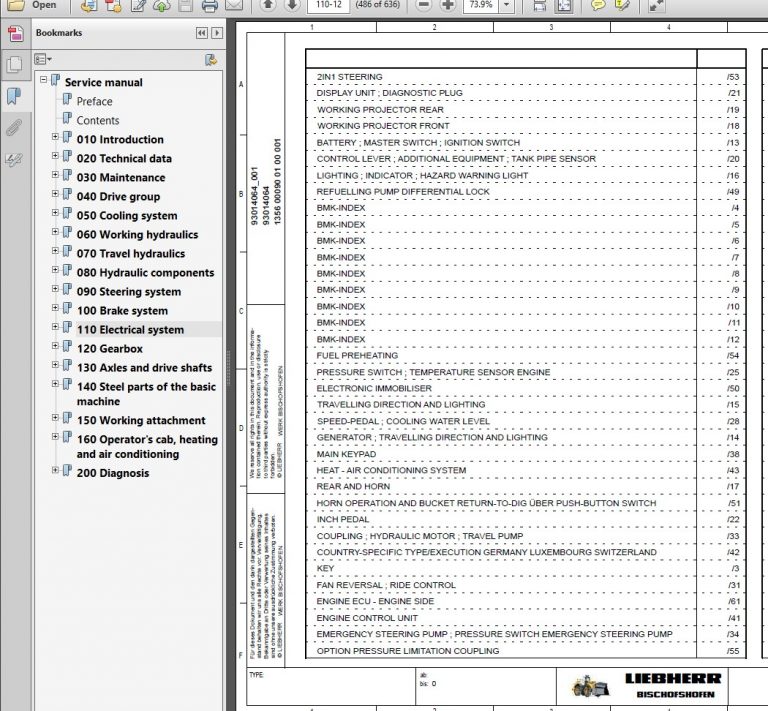The height and width of the screenshot is (711, 768).
Task: Expand the 010 Introduction bookmark
Action: 55,137
